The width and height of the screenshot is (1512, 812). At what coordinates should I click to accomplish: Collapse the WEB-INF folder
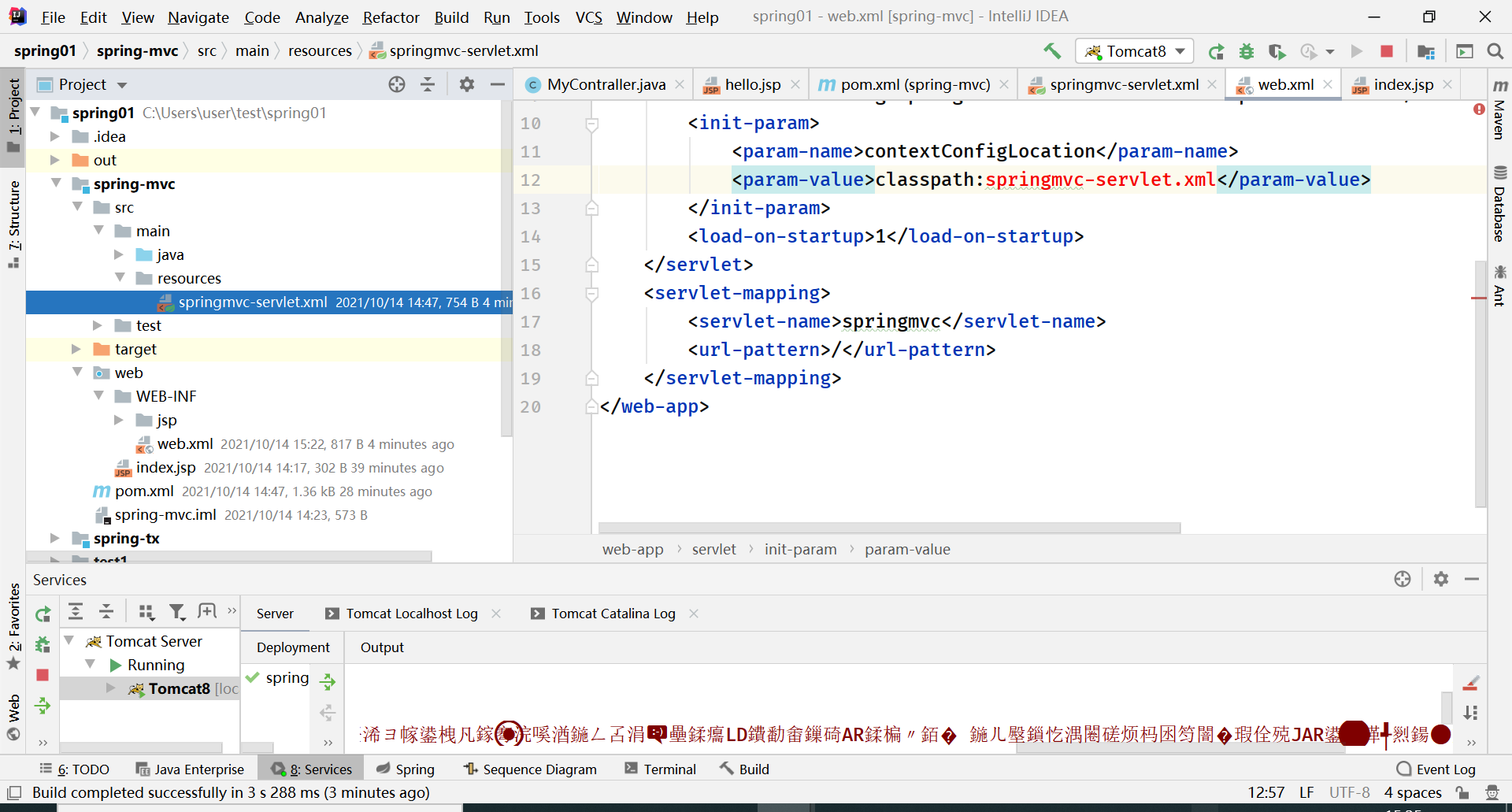(x=98, y=396)
